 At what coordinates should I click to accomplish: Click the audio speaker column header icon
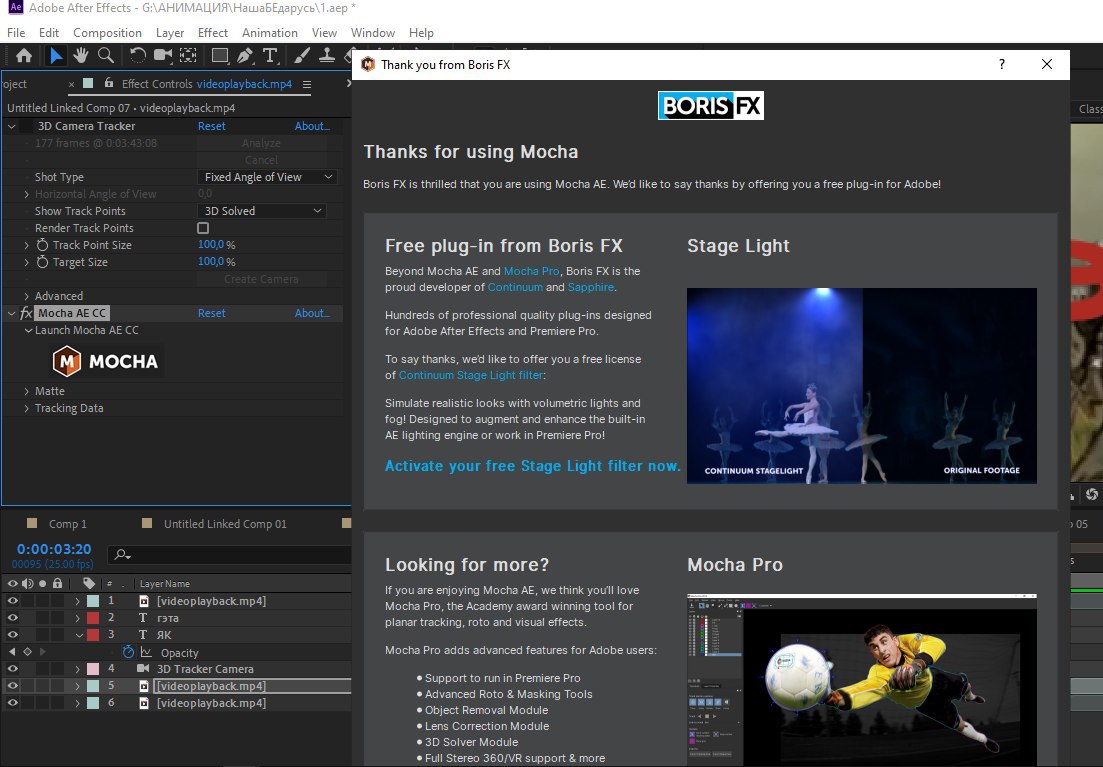tap(27, 583)
